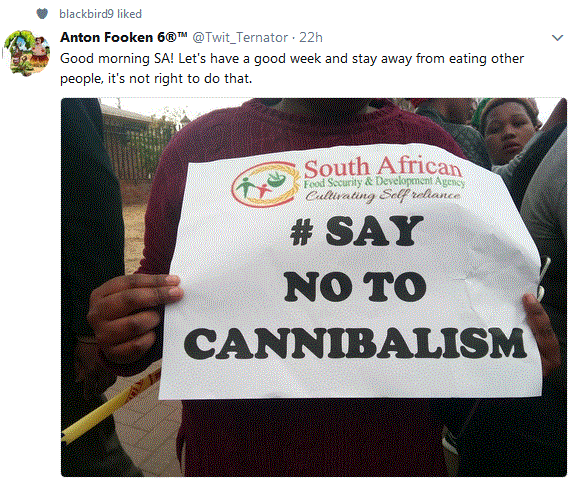Click 'Food Security & Development Agency' text
Image resolution: width=574 pixels, height=484 pixels.
pyautogui.click(x=384, y=182)
